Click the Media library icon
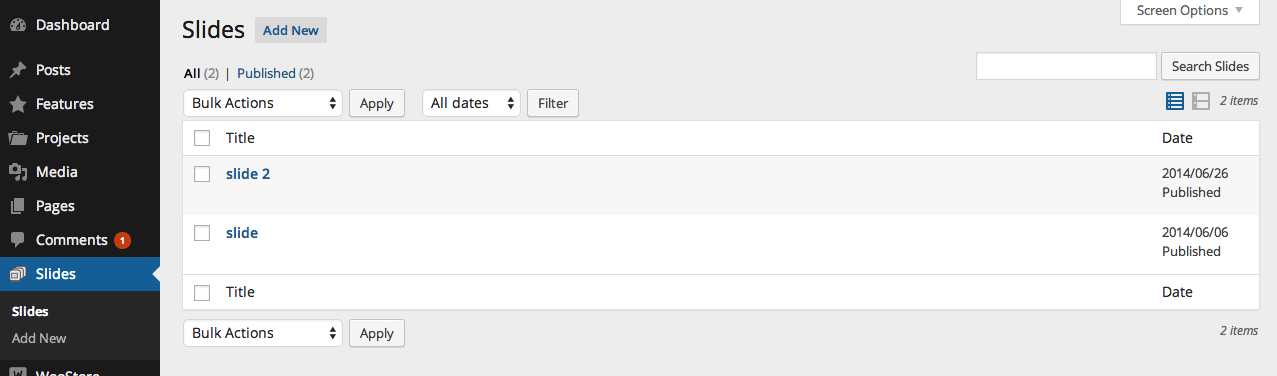This screenshot has width=1277, height=376. coord(18,172)
